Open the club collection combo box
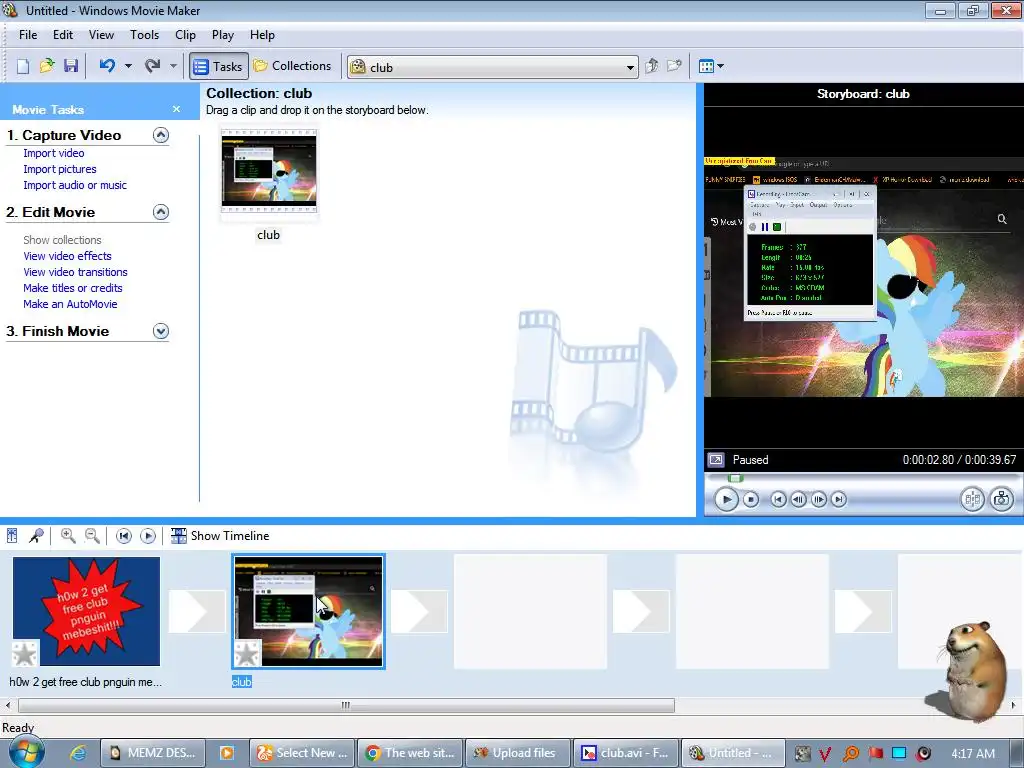 pyautogui.click(x=492, y=67)
